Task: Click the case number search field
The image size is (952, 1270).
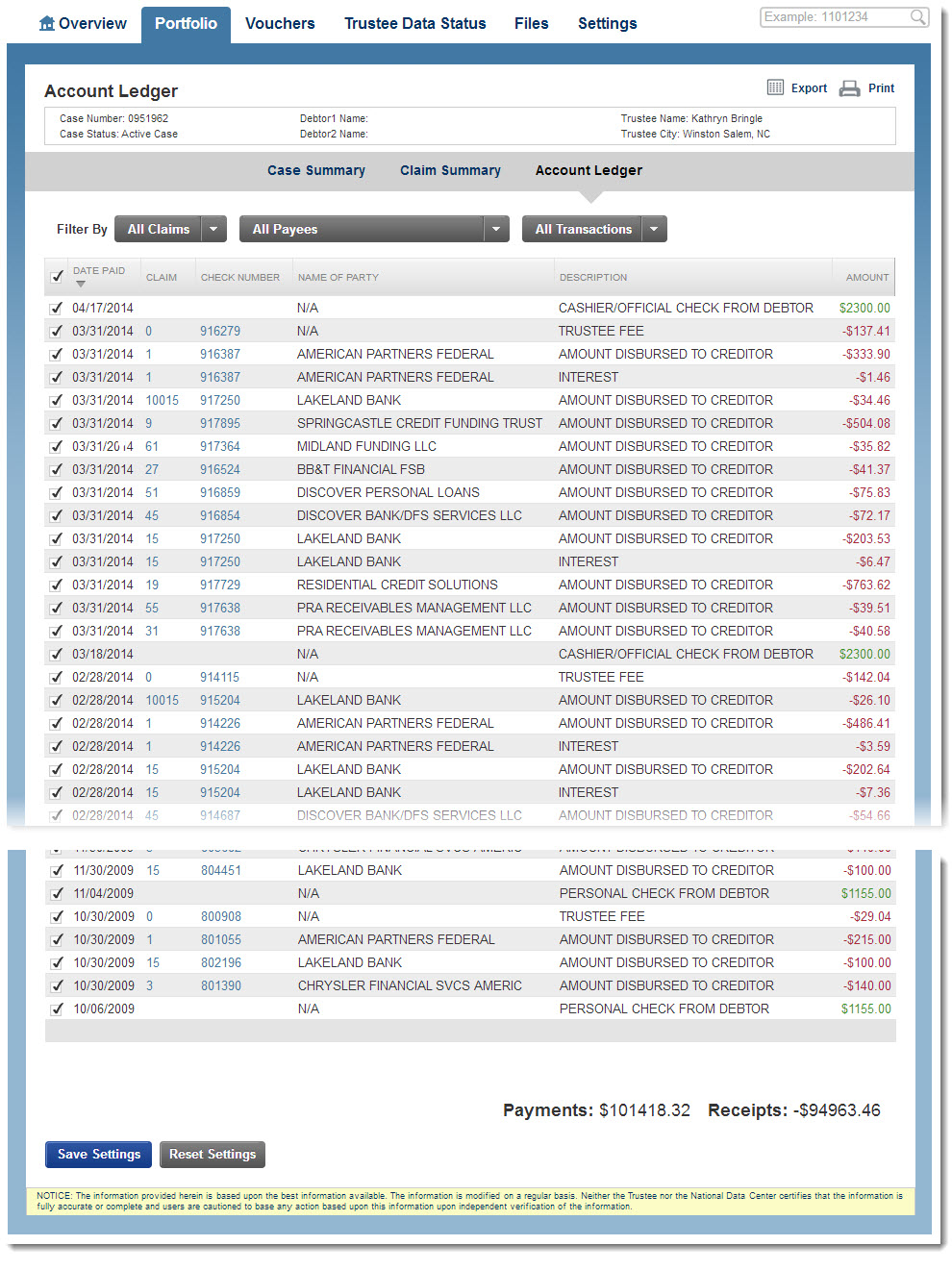Action: pos(834,17)
